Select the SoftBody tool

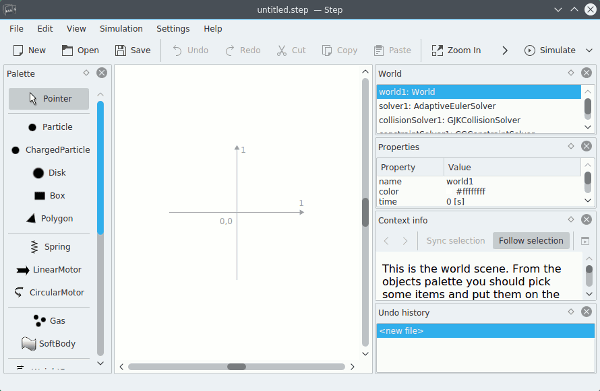coord(49,344)
